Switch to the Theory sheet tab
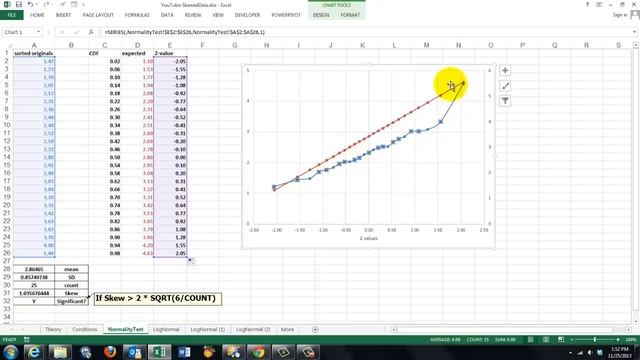640x360 pixels. tap(53, 329)
